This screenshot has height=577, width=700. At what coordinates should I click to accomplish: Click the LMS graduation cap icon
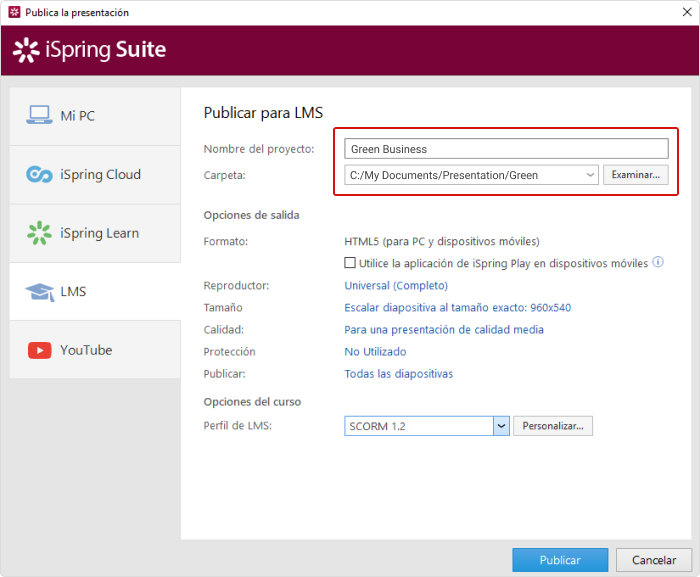(40, 292)
